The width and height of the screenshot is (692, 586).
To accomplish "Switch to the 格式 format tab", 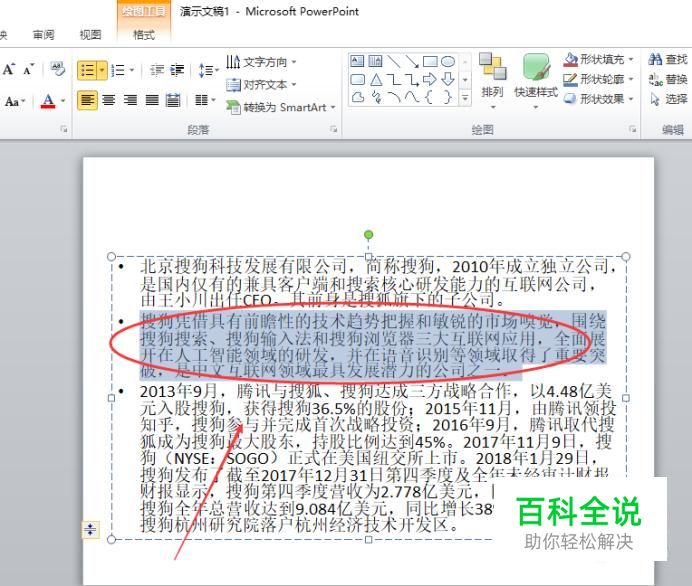I will coord(144,35).
